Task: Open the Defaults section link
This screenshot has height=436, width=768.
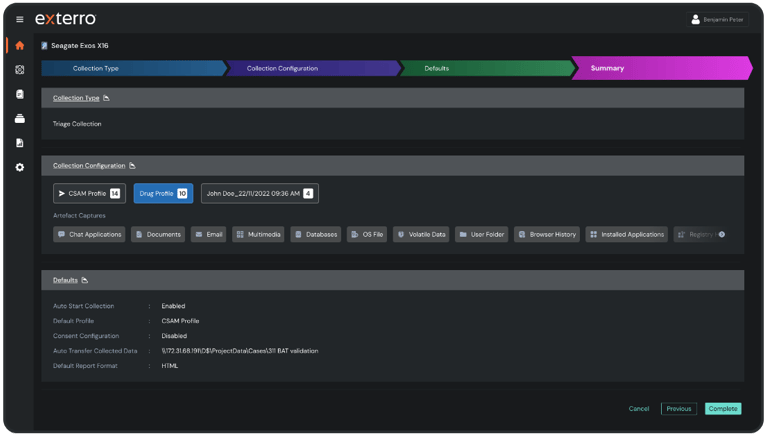Action: [x=65, y=280]
